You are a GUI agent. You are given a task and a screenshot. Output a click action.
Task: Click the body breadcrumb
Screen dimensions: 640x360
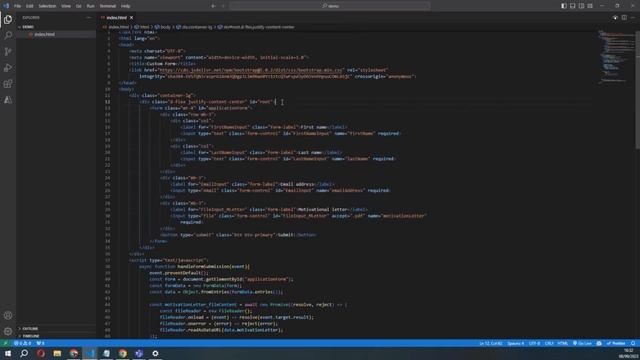tap(163, 27)
